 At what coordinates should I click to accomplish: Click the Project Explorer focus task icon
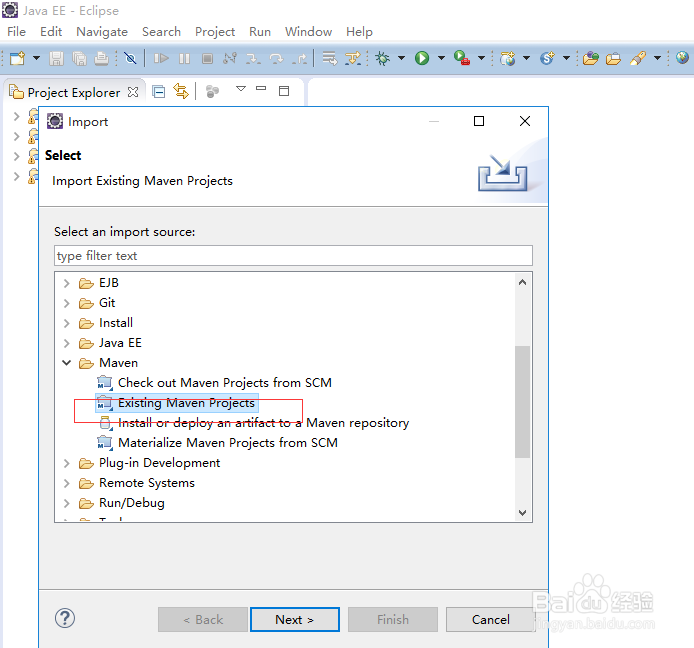(212, 92)
